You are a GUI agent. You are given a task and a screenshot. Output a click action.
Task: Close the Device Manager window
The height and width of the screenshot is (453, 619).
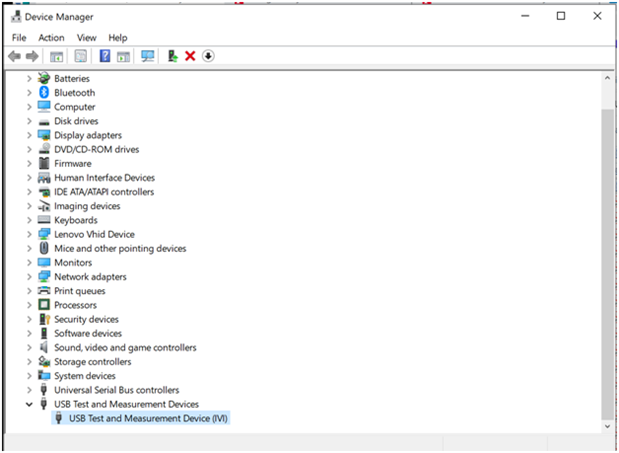tap(597, 16)
